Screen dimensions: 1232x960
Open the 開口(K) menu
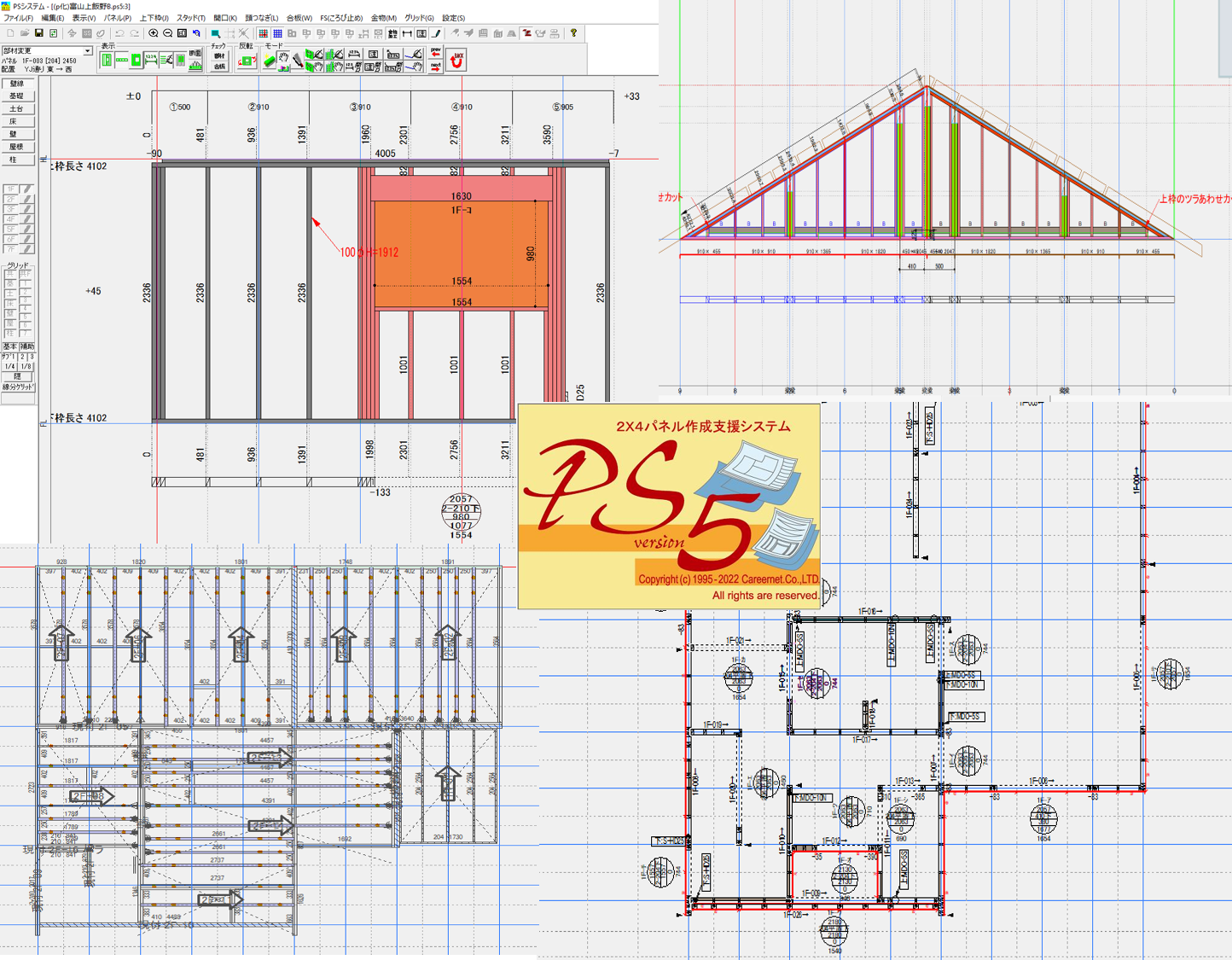(x=225, y=18)
